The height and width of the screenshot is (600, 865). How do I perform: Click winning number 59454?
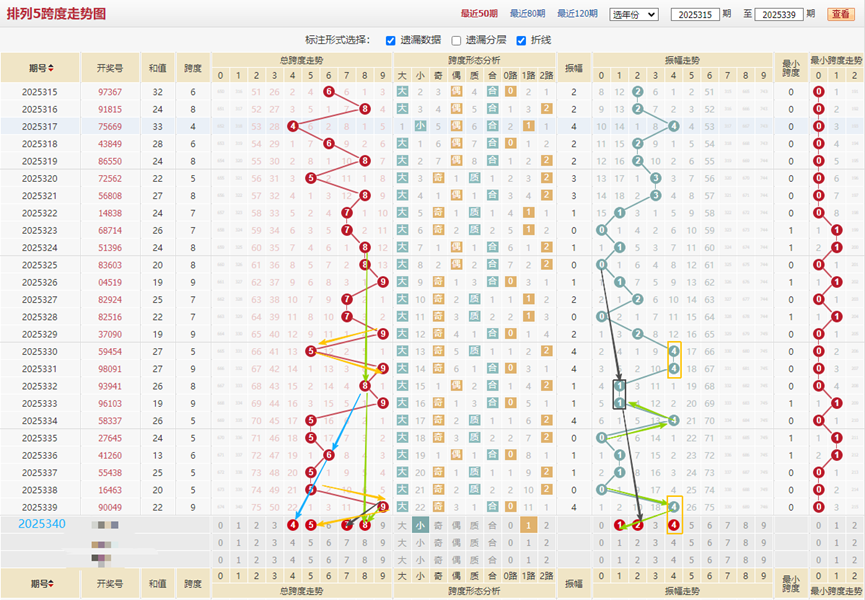110,351
